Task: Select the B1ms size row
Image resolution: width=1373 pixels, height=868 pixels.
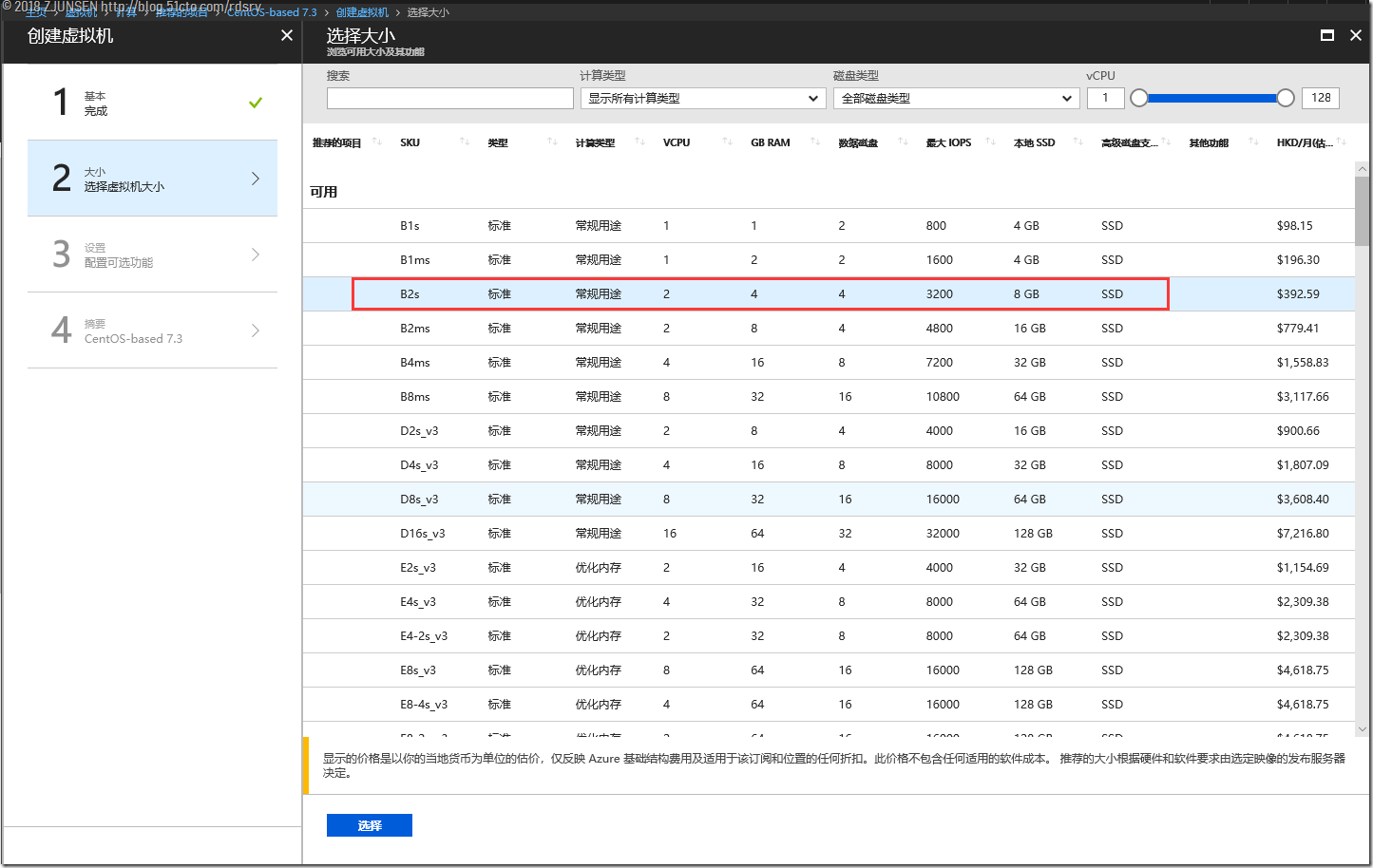Action: pyautogui.click(x=829, y=260)
